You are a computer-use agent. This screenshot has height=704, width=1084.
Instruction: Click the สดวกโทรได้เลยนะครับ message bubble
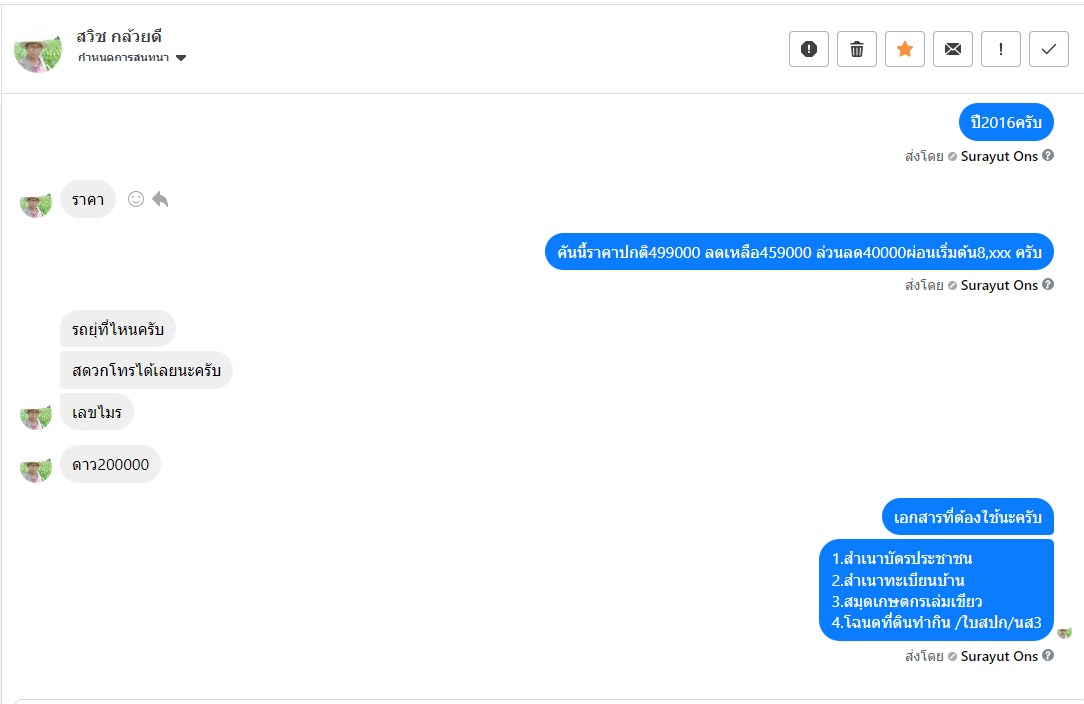(x=146, y=370)
